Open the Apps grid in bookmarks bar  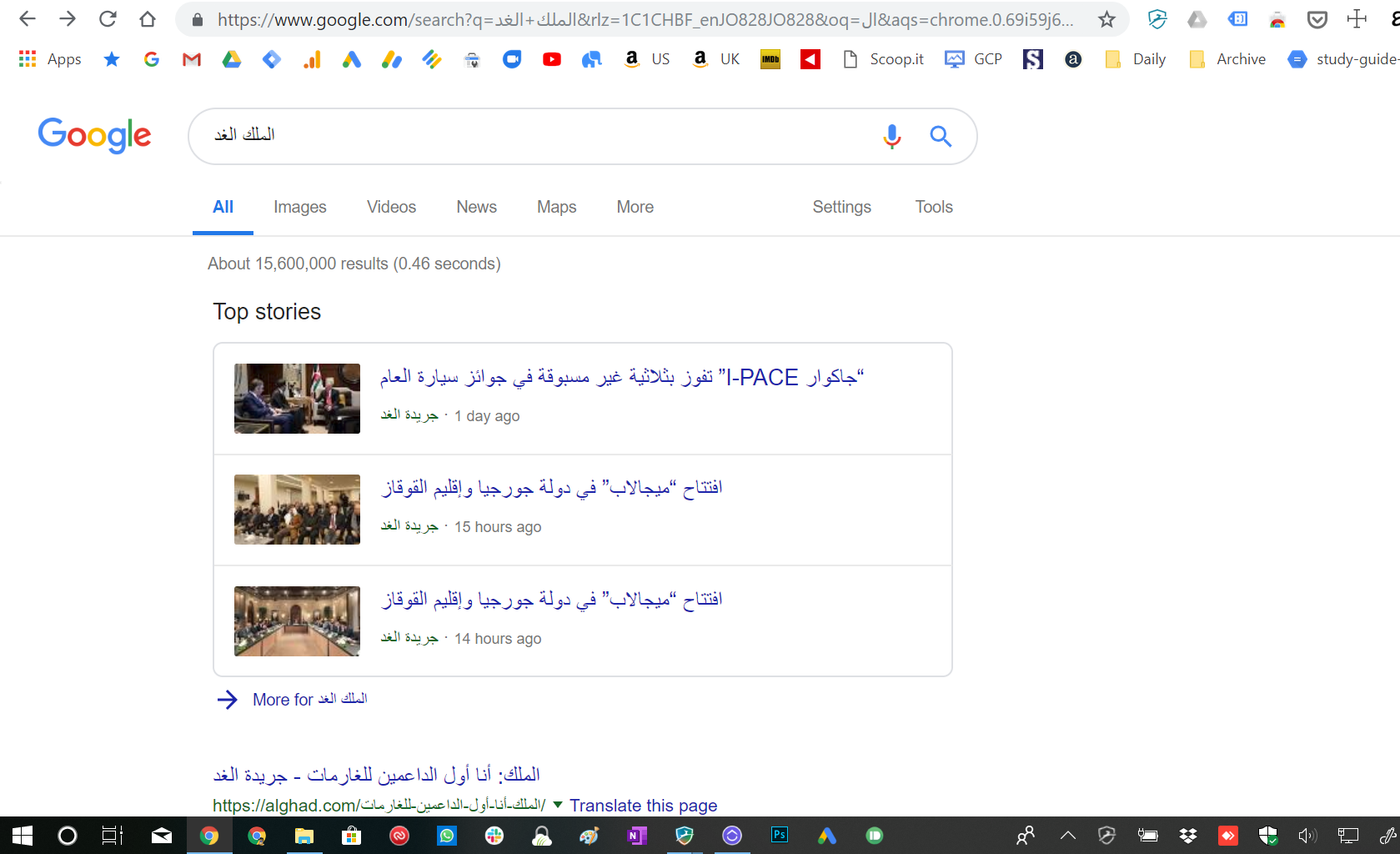click(x=50, y=59)
